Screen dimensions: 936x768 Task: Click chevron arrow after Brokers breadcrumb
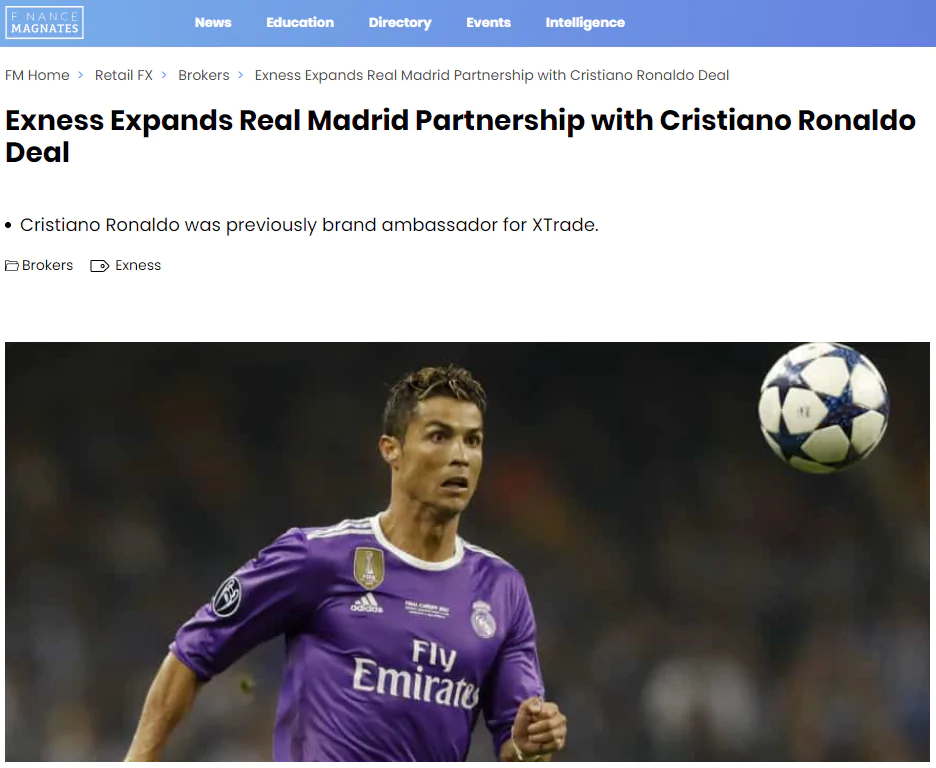[241, 75]
